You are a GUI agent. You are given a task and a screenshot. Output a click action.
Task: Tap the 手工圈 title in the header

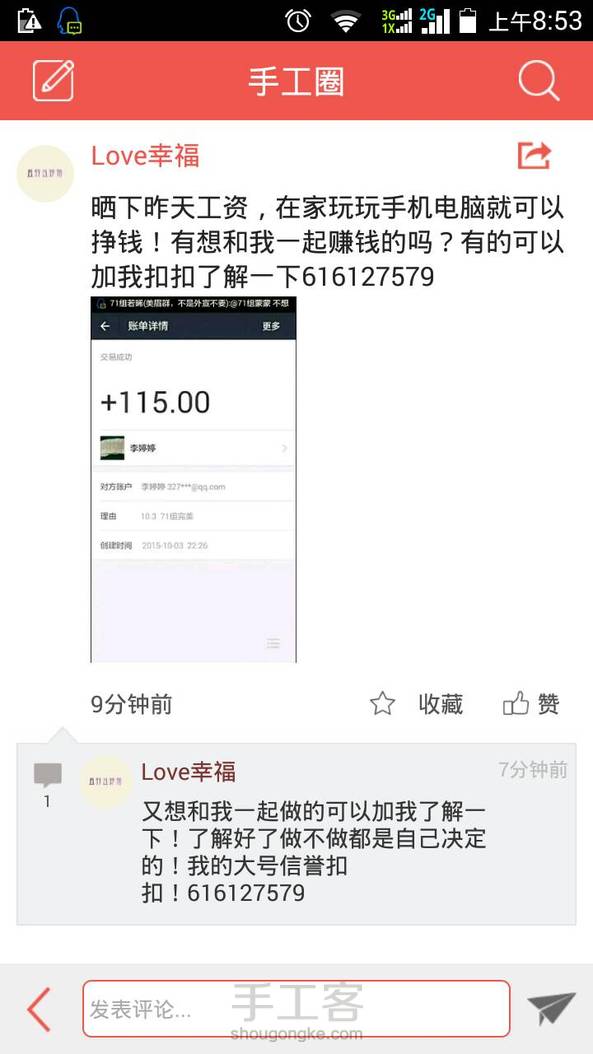[x=296, y=81]
